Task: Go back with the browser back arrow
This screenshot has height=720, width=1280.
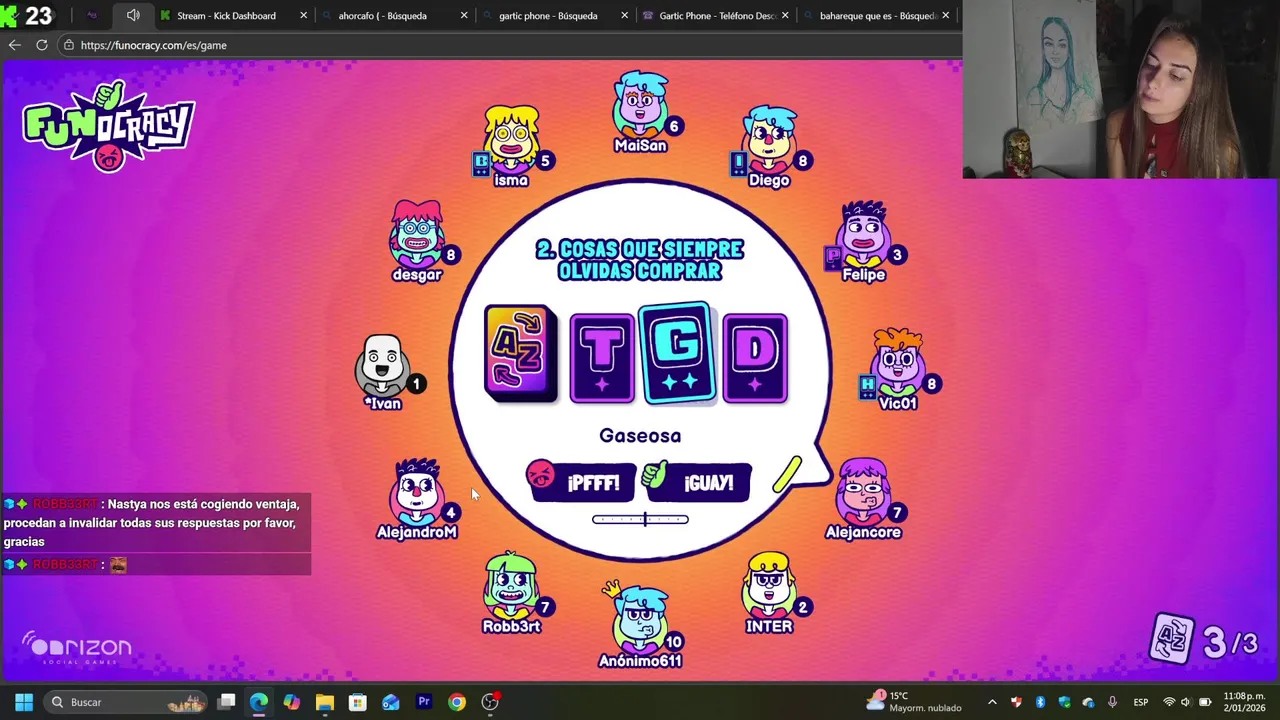Action: 14,45
